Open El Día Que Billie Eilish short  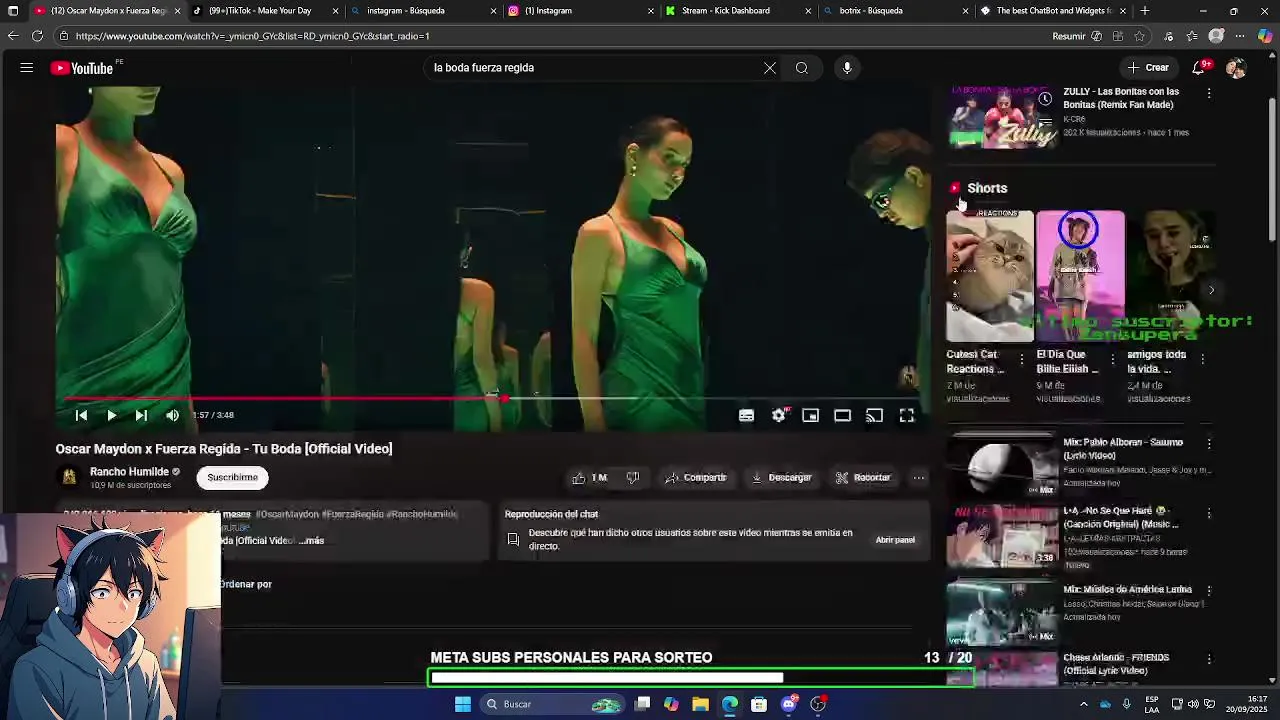tap(1080, 276)
